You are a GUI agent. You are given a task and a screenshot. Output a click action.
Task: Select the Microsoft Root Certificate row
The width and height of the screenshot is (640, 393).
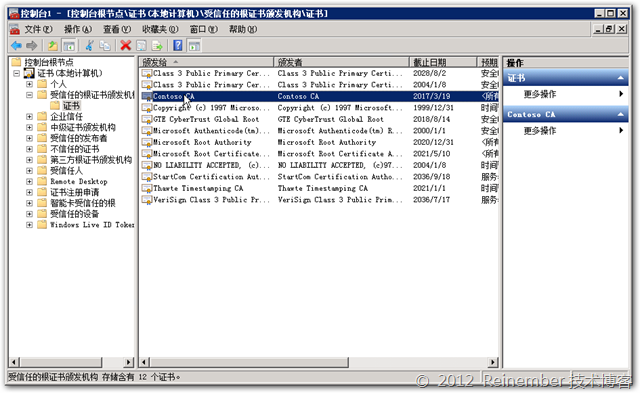319,154
